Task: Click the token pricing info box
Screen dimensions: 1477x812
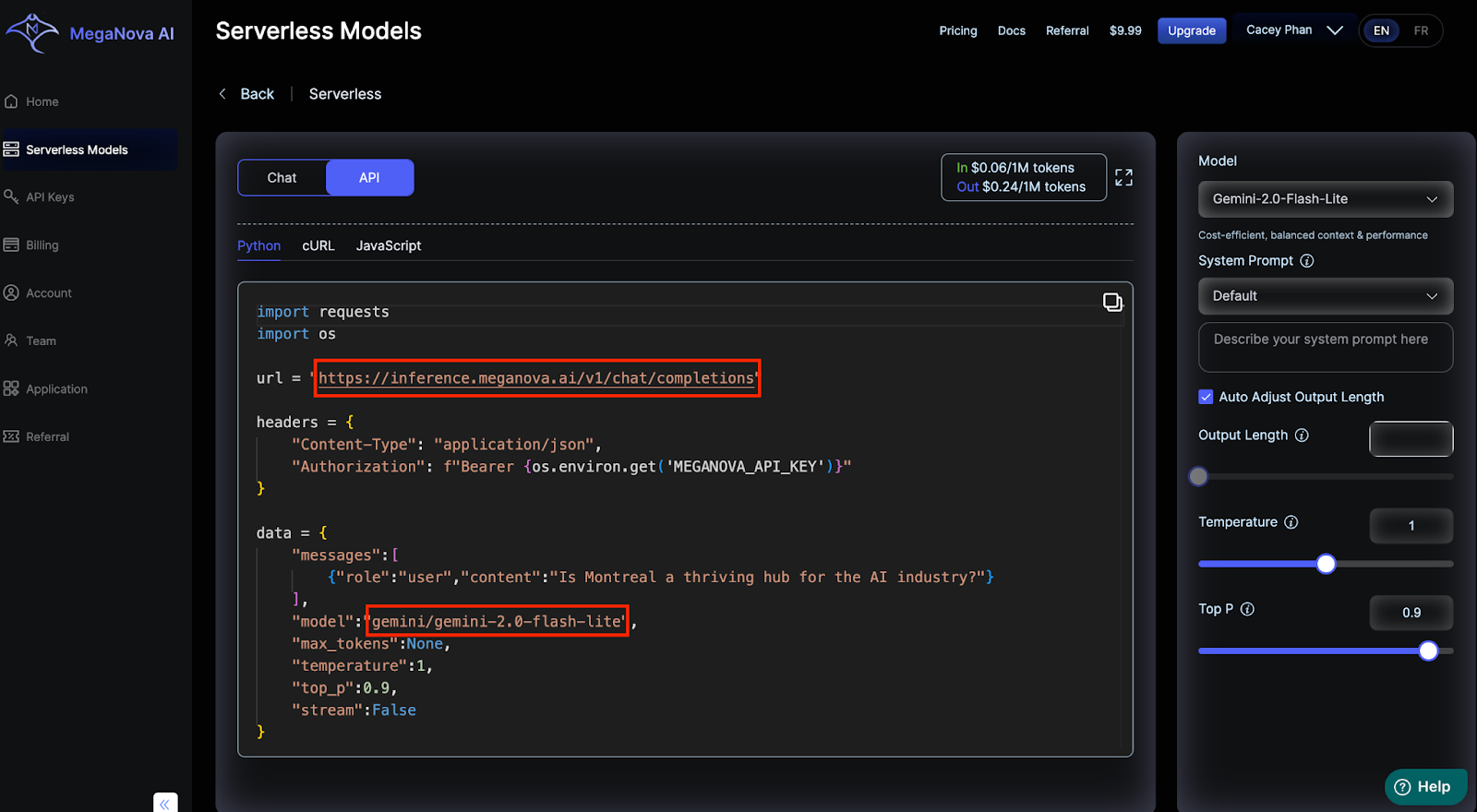Action: click(x=1024, y=177)
